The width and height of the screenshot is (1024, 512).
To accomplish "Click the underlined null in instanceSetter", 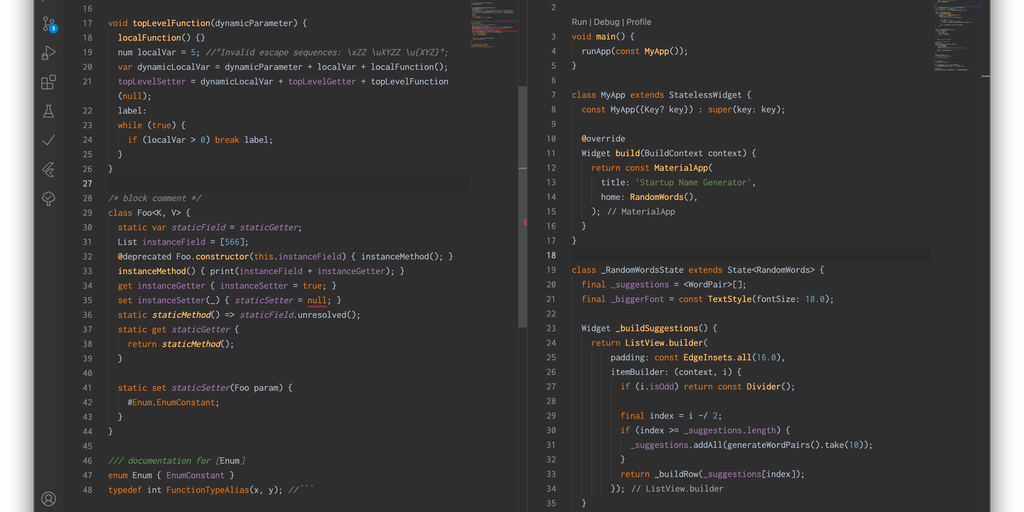I will [317, 299].
